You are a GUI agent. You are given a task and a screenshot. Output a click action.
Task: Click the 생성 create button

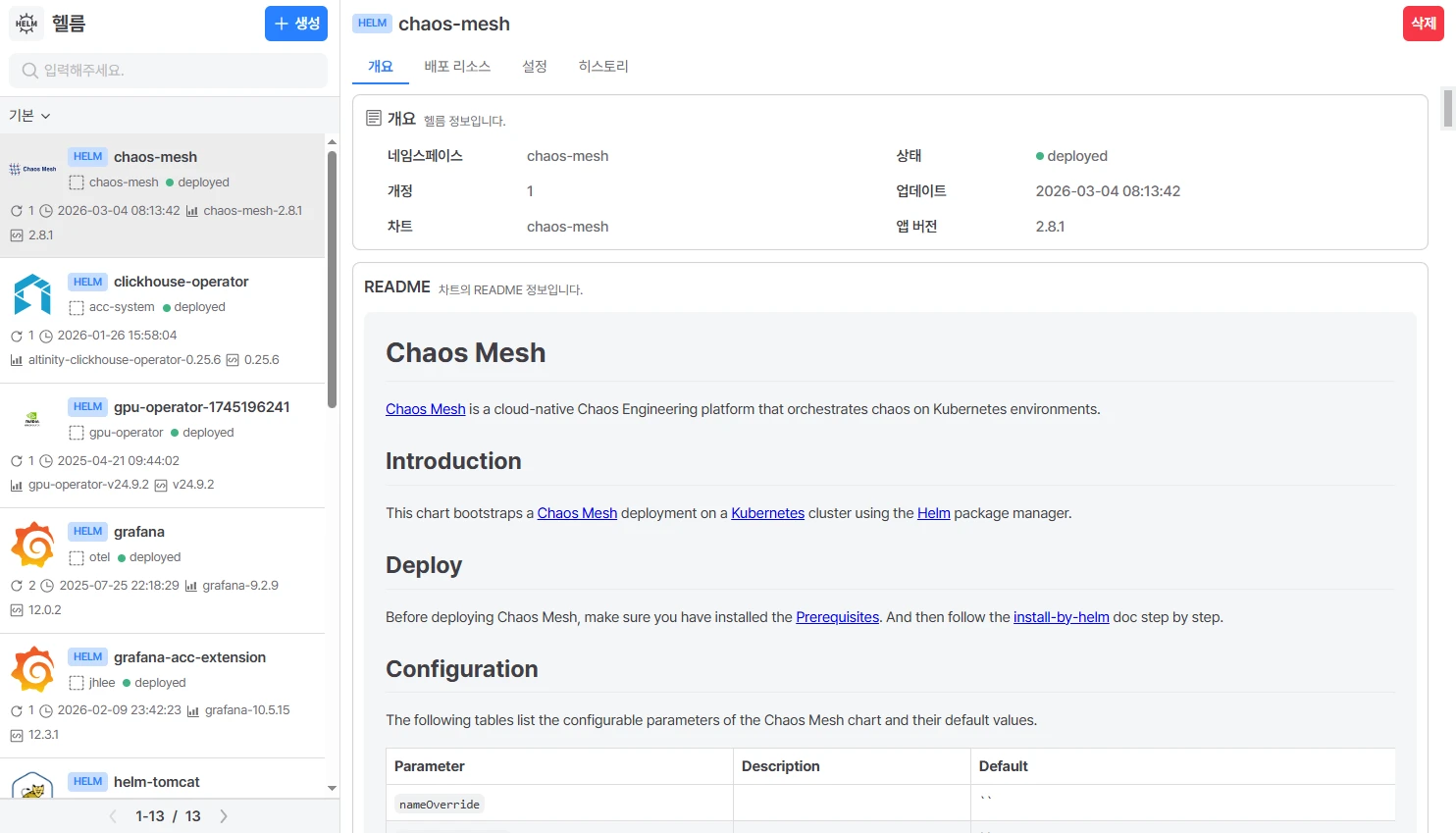(296, 24)
